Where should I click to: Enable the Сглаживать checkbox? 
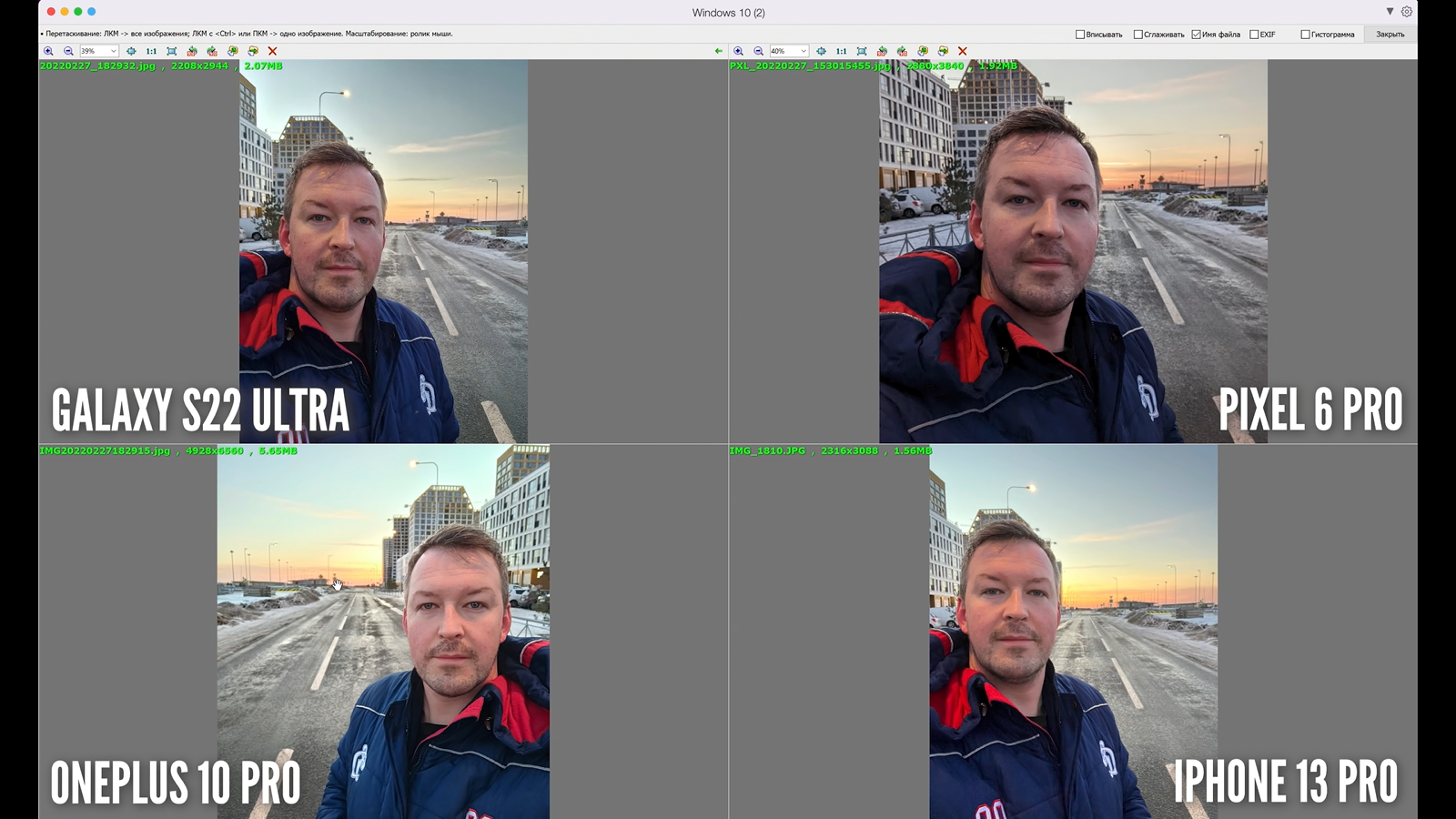point(1137,35)
